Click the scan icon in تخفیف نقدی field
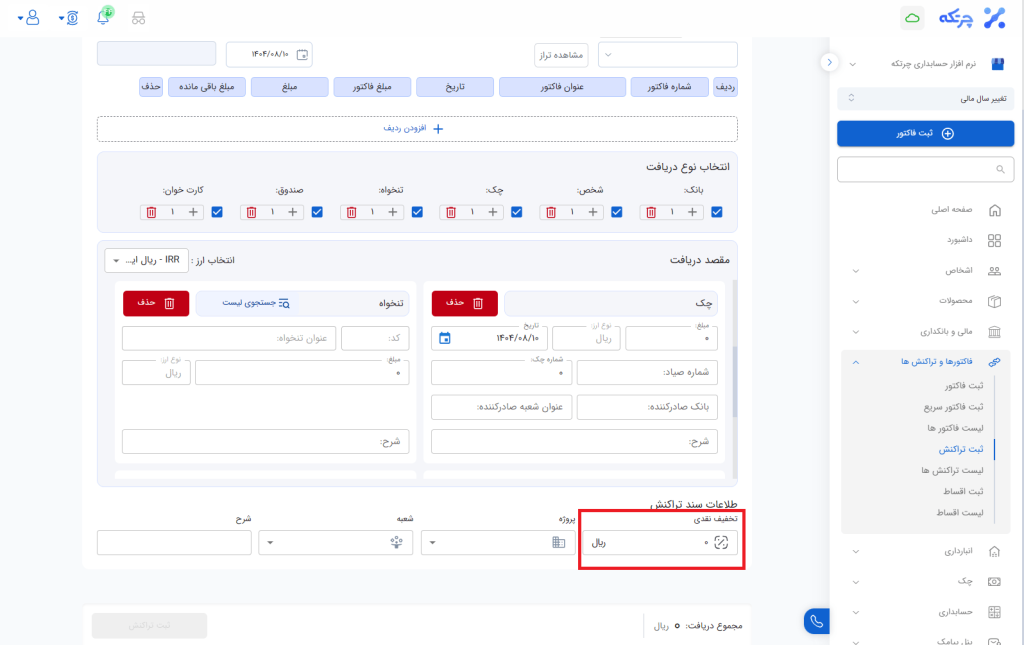This screenshot has width=1024, height=645. click(721, 542)
